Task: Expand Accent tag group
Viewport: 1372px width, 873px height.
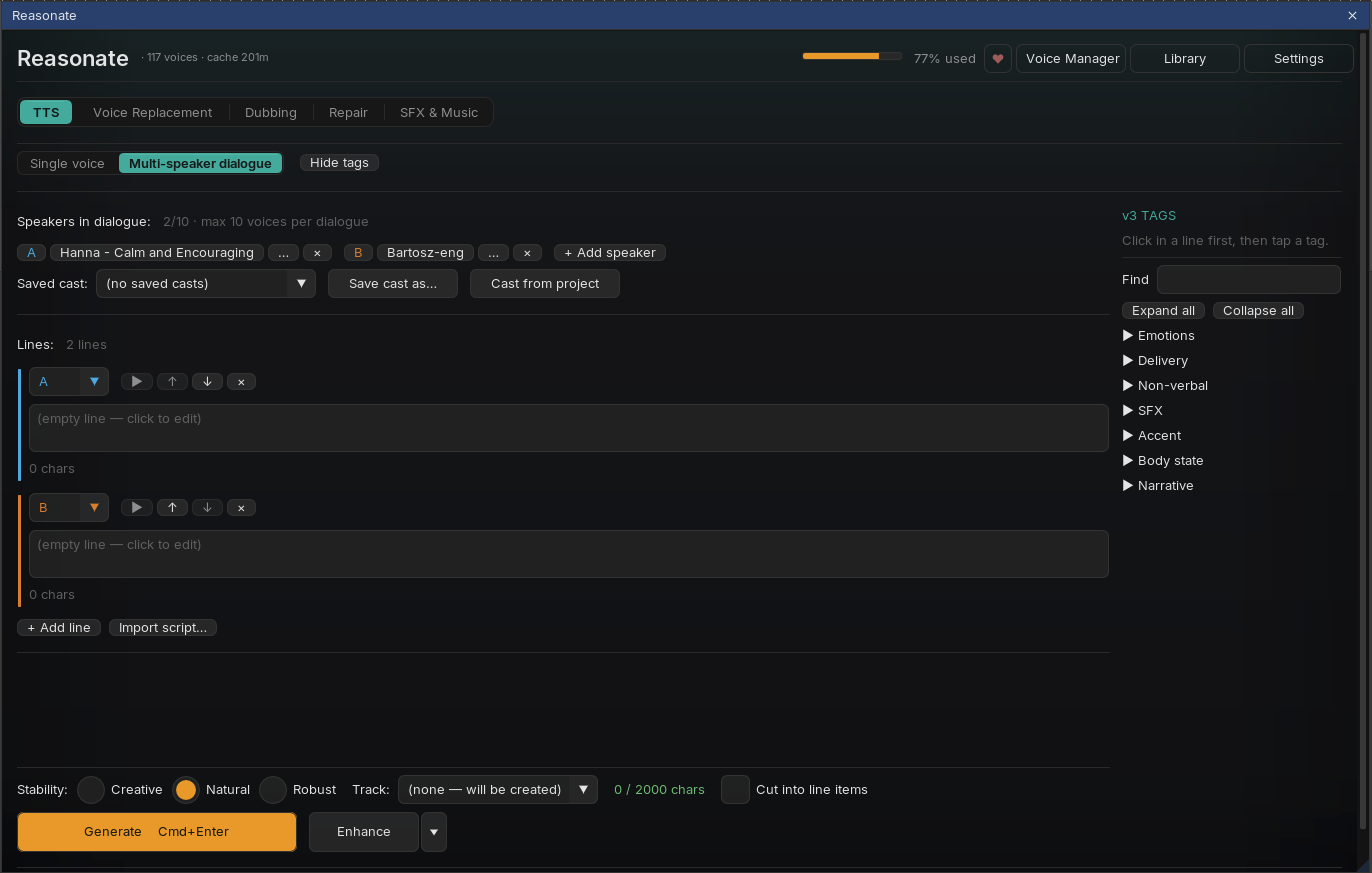Action: pyautogui.click(x=1152, y=436)
